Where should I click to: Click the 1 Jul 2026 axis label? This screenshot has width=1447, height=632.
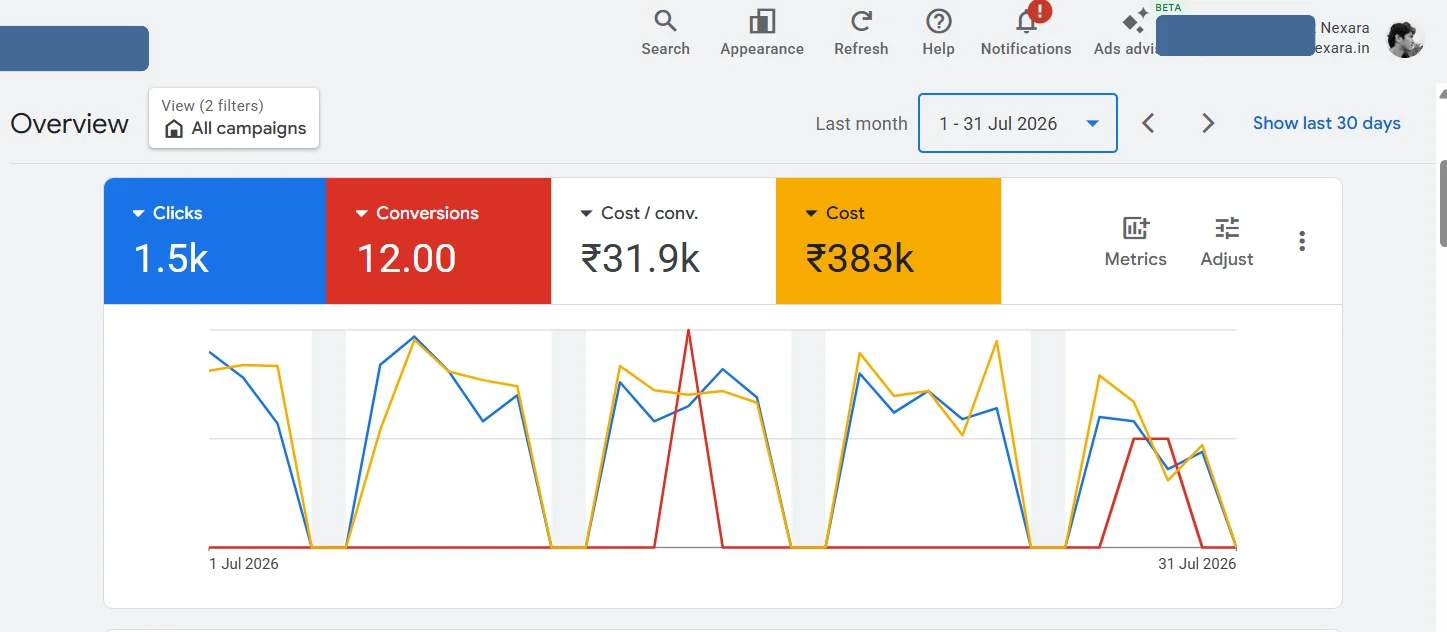tap(244, 564)
